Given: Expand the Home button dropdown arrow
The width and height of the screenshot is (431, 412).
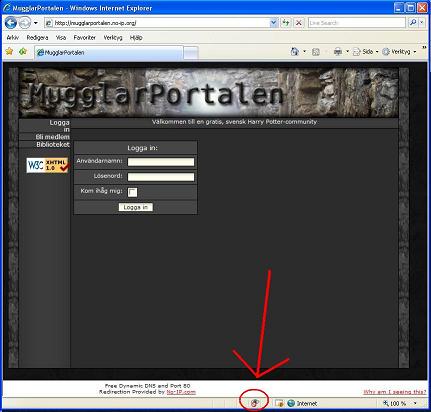Looking at the screenshot, I should click(x=304, y=52).
